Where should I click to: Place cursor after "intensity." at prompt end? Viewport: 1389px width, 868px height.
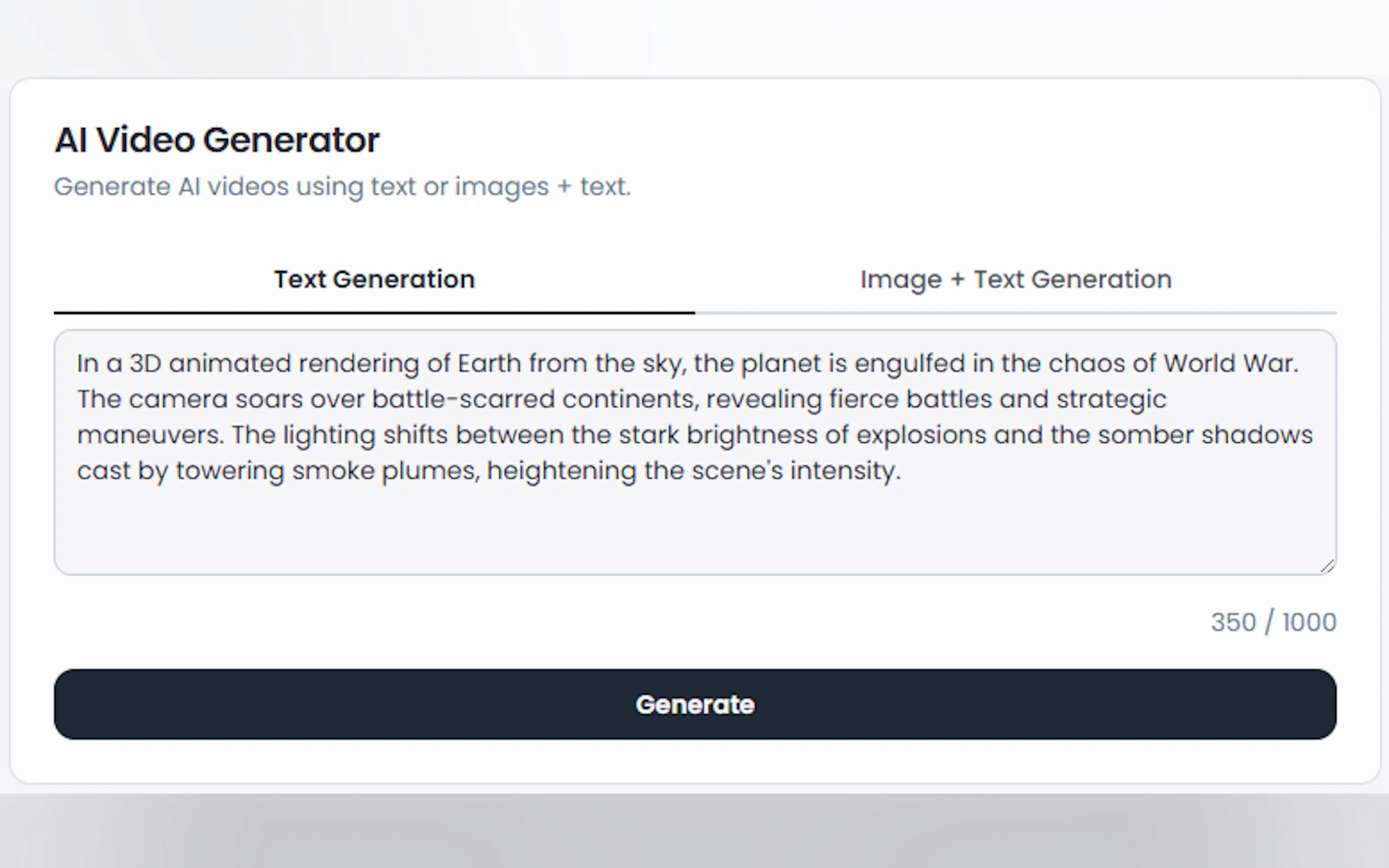click(x=902, y=471)
